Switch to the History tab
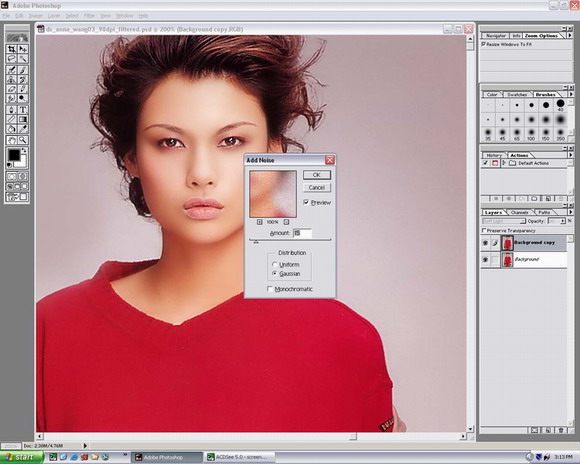The image size is (580, 464). tap(494, 155)
